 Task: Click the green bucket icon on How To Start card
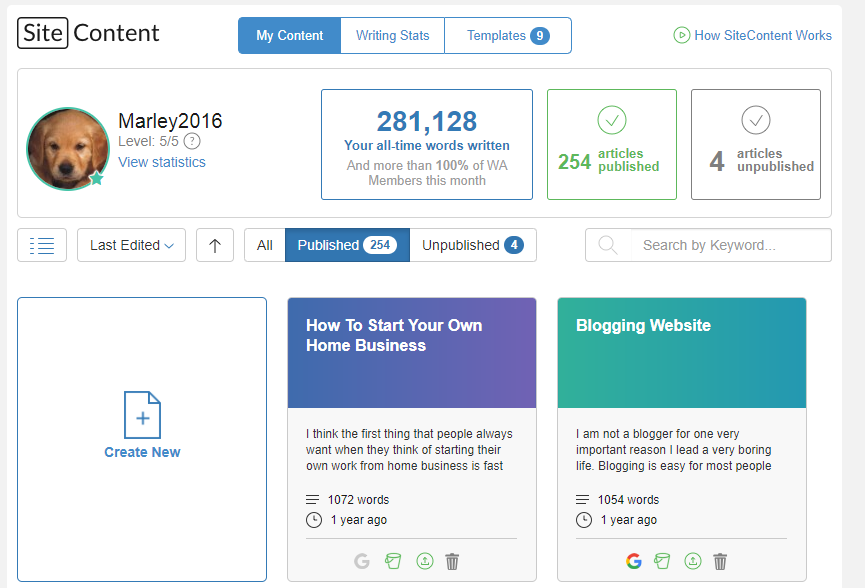coord(393,562)
